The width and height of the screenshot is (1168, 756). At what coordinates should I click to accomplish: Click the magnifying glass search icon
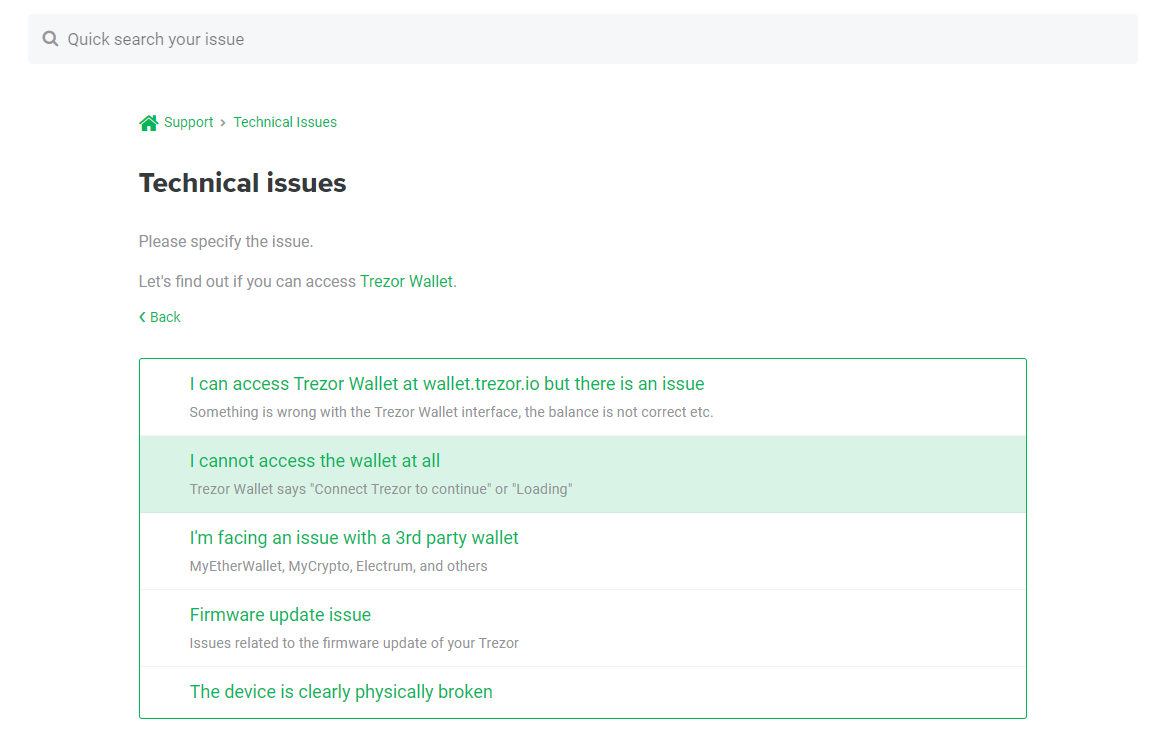(x=50, y=39)
